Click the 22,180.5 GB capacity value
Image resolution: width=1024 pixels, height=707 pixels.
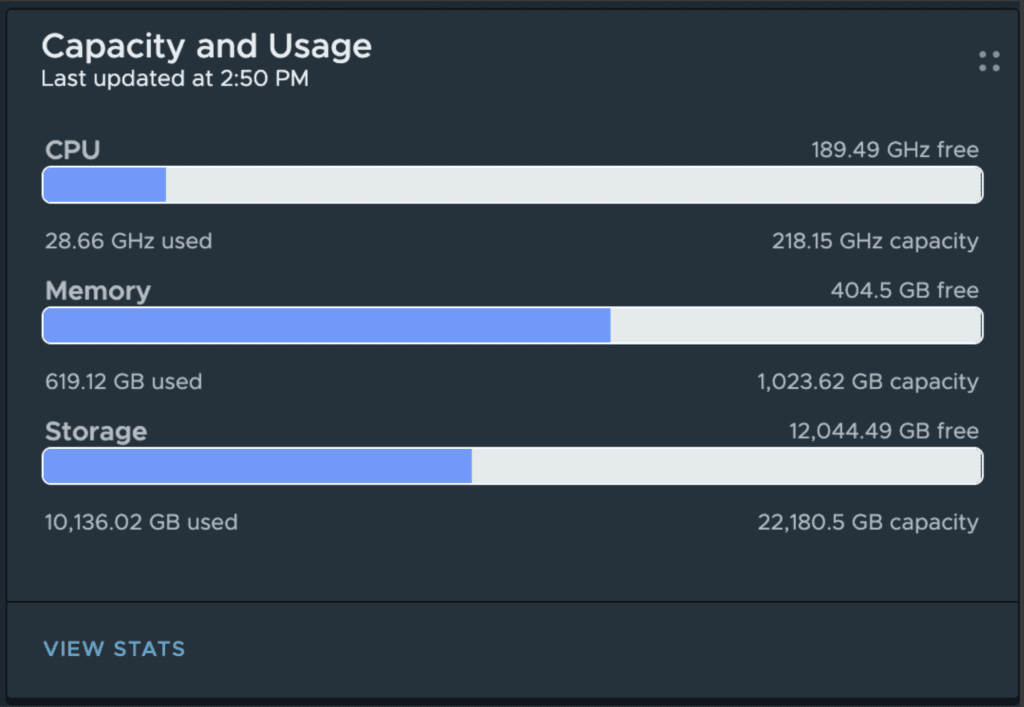tap(868, 522)
